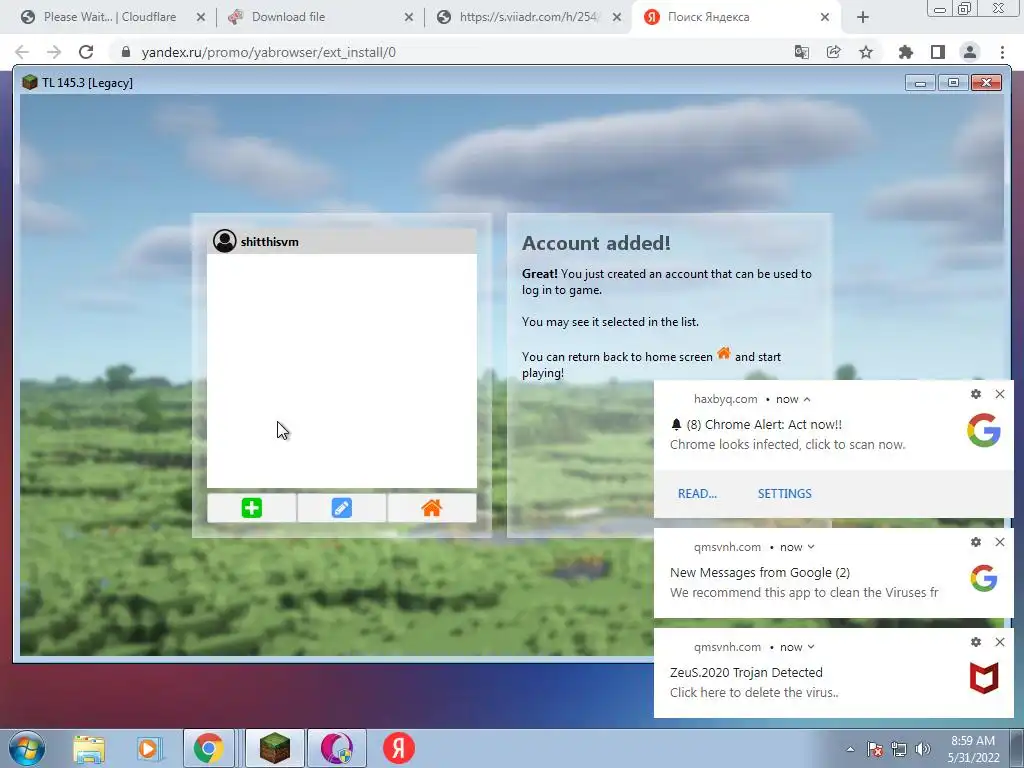1024x768 pixels.
Task: Toggle the browser side panel icon
Action: pyautogui.click(x=938, y=52)
